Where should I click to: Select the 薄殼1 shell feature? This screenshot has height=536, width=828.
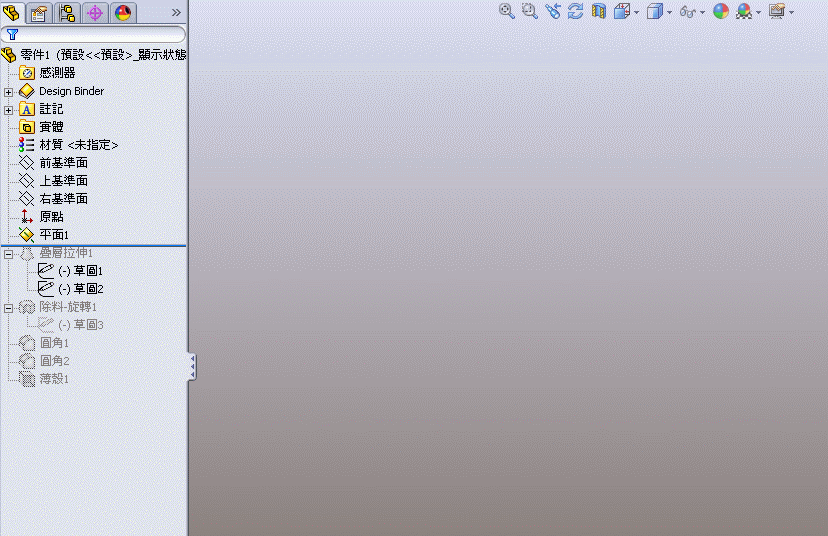[44, 379]
